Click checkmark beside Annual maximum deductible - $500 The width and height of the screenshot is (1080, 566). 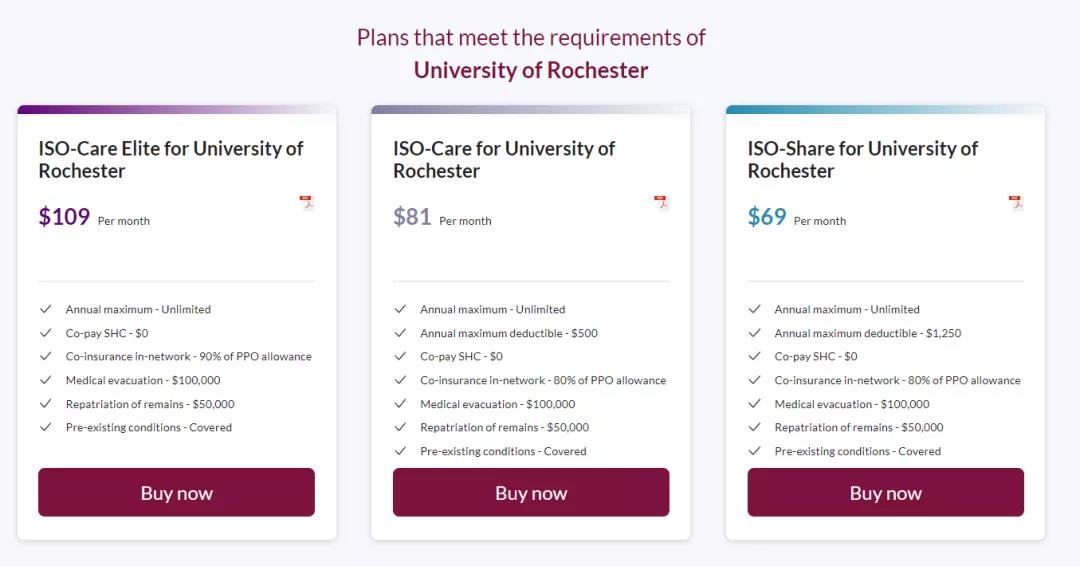(x=400, y=333)
